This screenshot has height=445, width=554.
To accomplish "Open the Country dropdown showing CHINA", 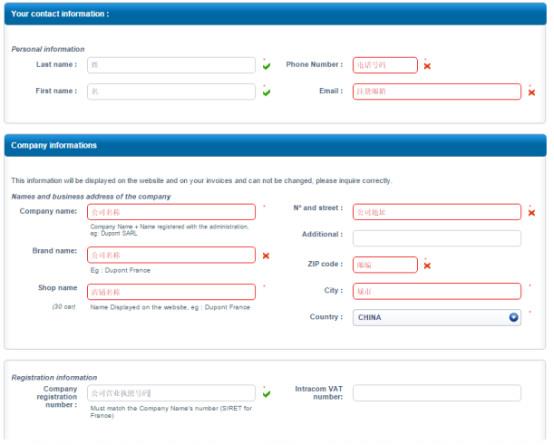I will click(x=437, y=317).
